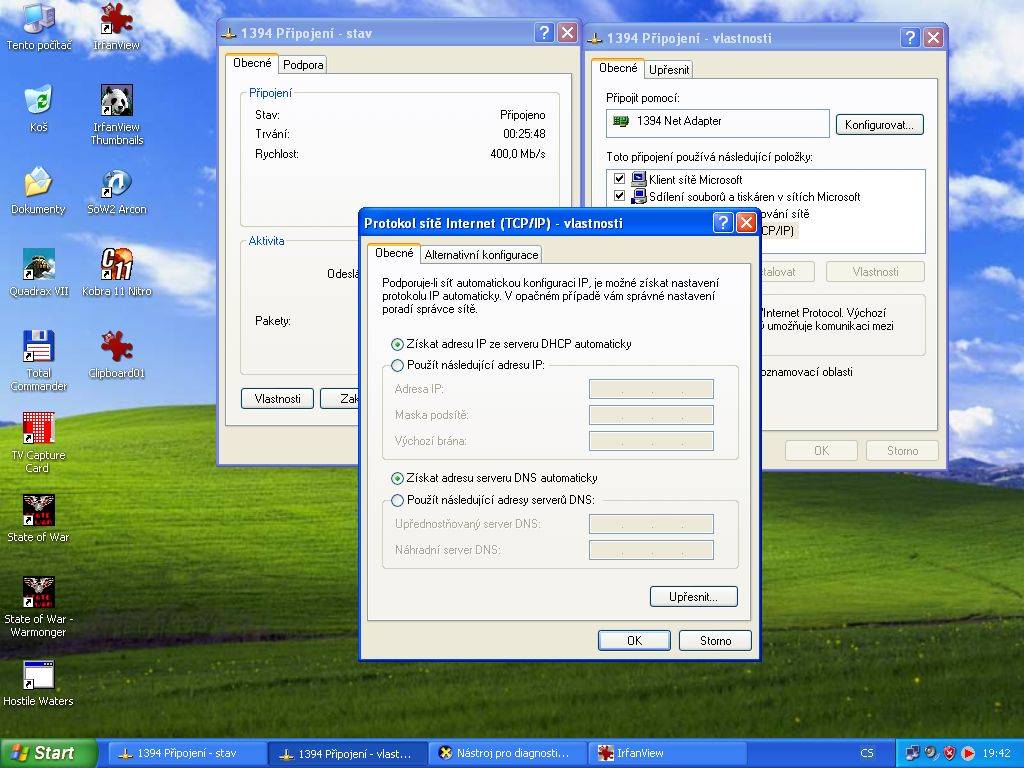Cancel TCP/IP dialog with Storno
Viewport: 1024px width, 768px height.
[715, 641]
